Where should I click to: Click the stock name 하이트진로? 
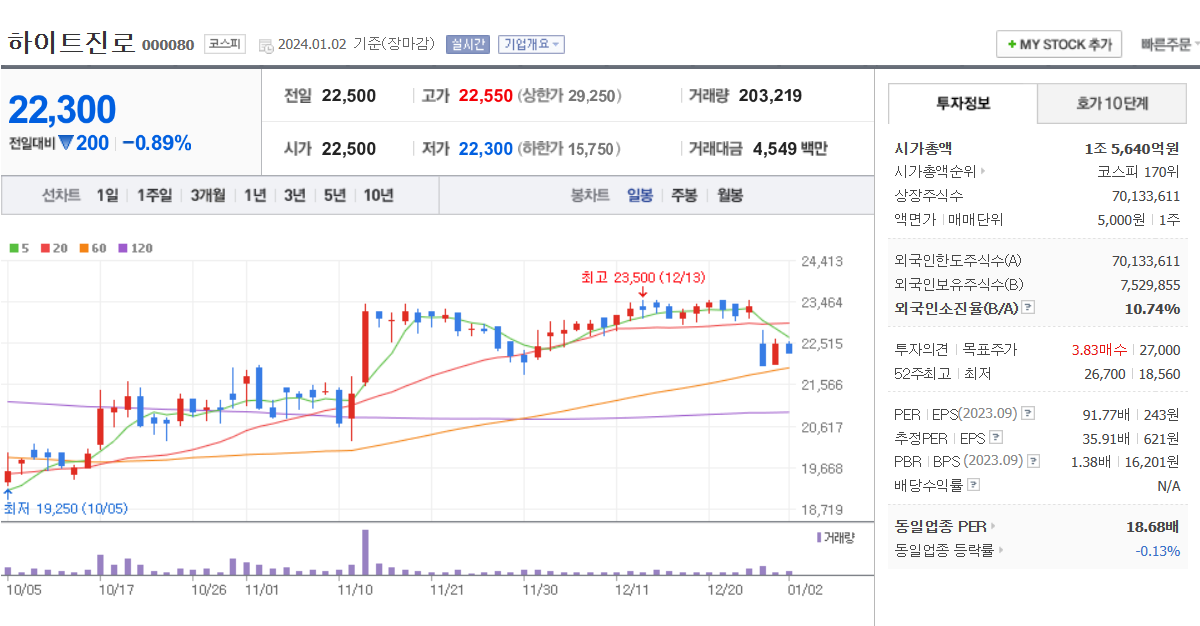pyautogui.click(x=70, y=43)
